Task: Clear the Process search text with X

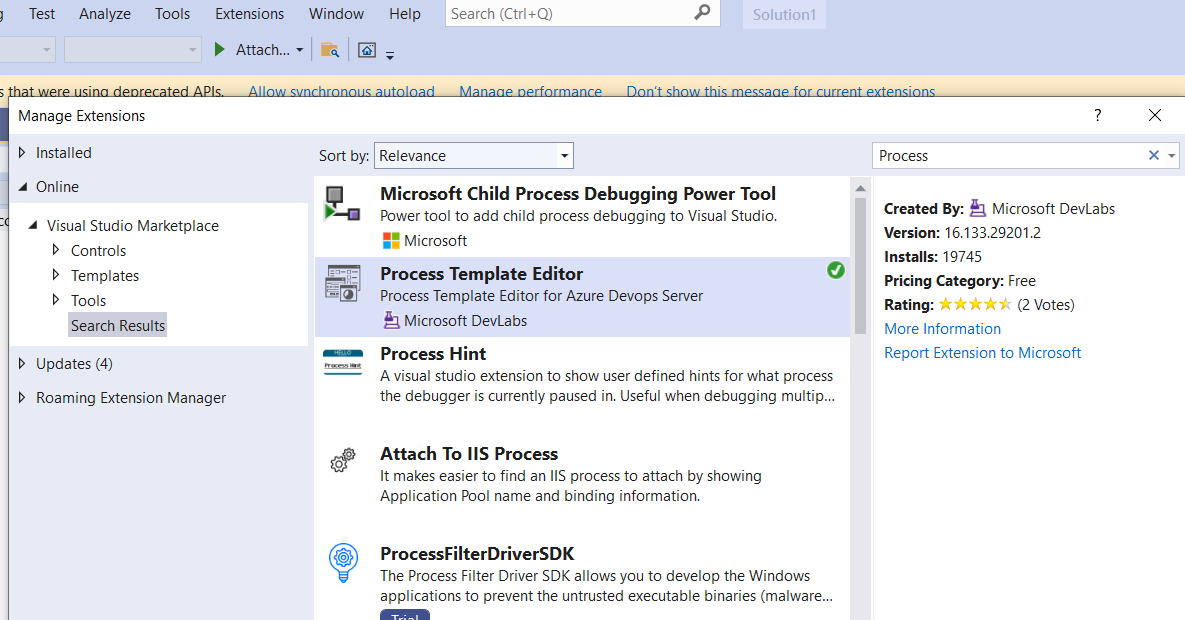Action: point(1153,155)
